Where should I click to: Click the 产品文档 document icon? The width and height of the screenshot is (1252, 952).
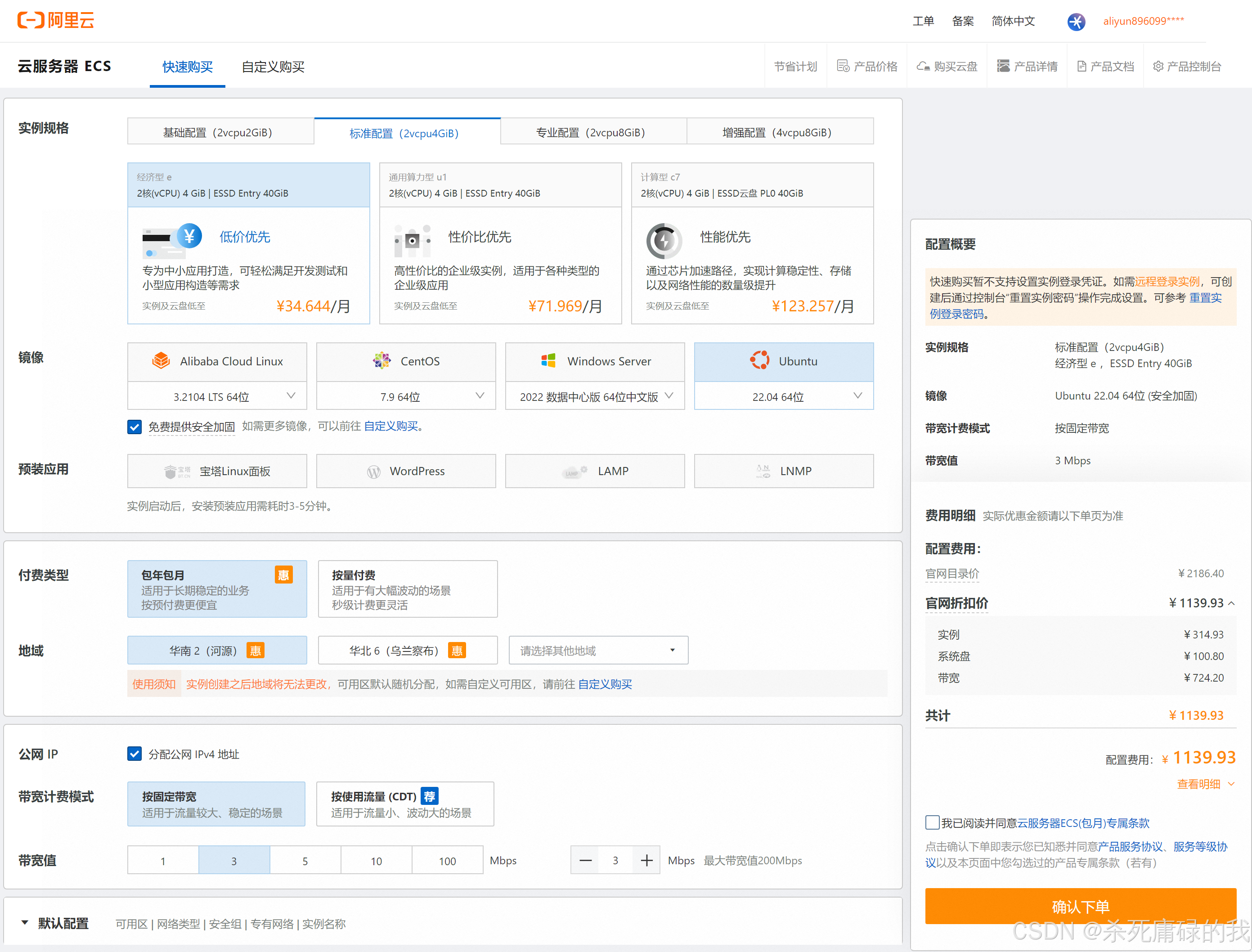[1081, 66]
